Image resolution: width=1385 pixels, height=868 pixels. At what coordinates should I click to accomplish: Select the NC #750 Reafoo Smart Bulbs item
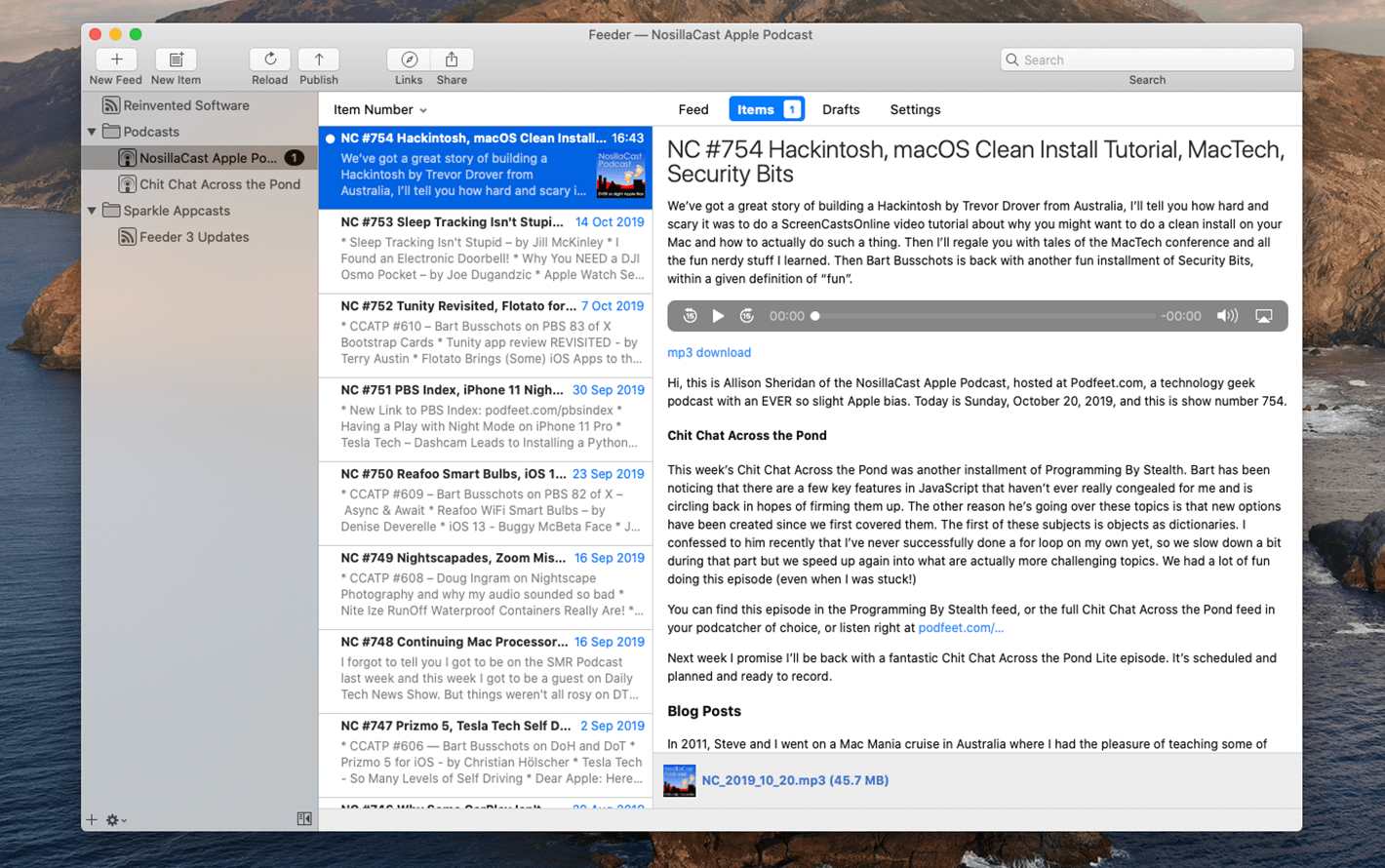pos(486,503)
